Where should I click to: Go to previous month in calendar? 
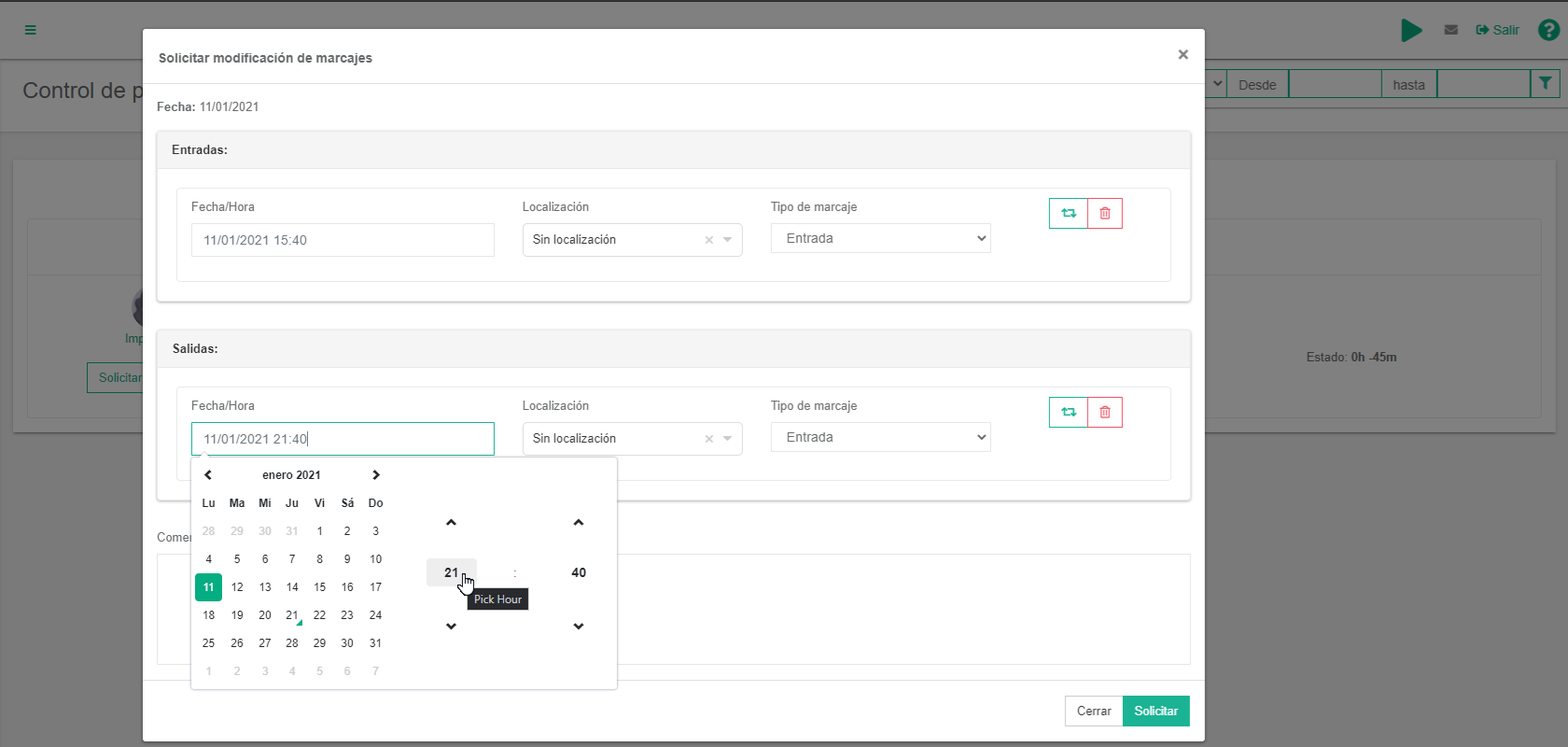pyautogui.click(x=208, y=475)
